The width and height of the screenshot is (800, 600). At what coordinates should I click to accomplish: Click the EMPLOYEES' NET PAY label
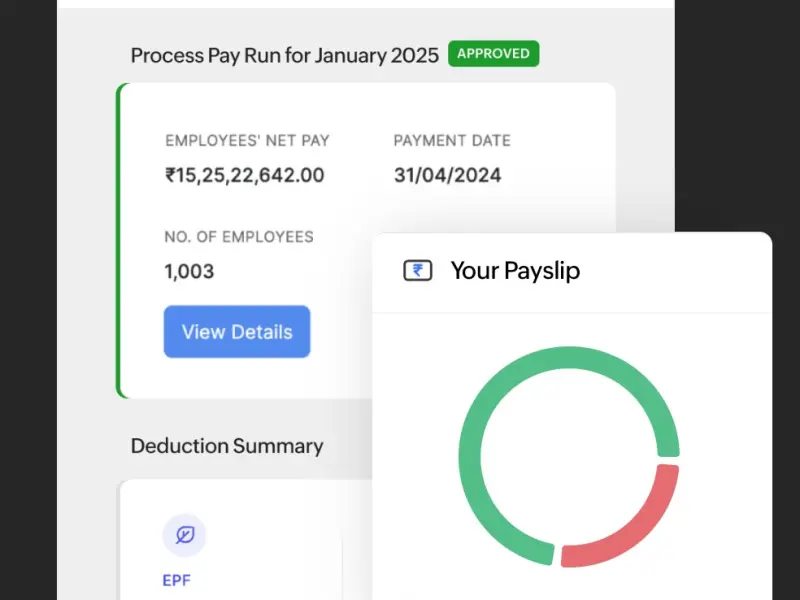tap(247, 141)
